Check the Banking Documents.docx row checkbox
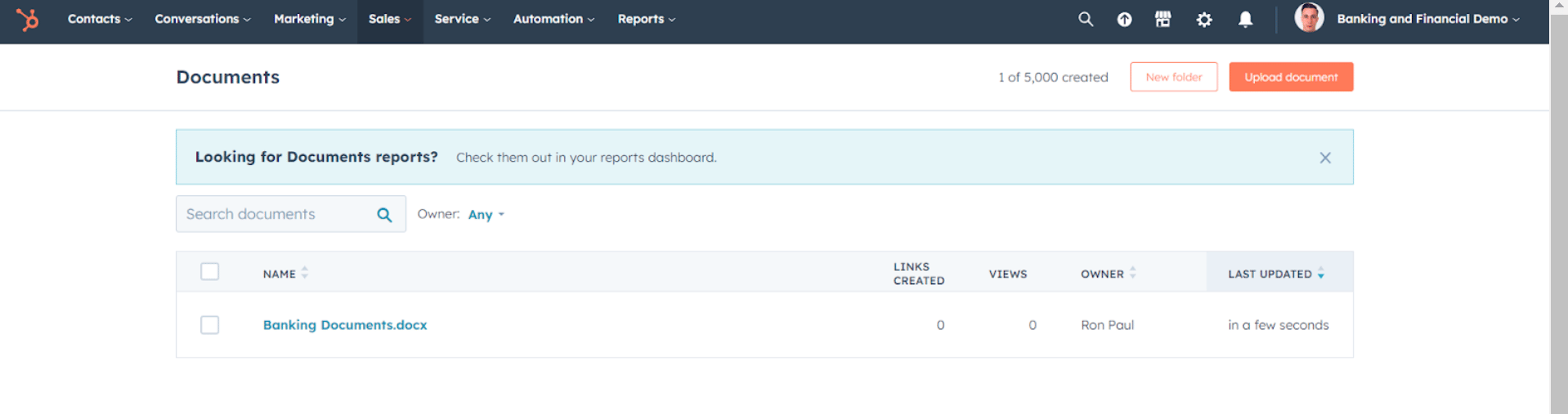The height and width of the screenshot is (414, 1568). (x=210, y=325)
